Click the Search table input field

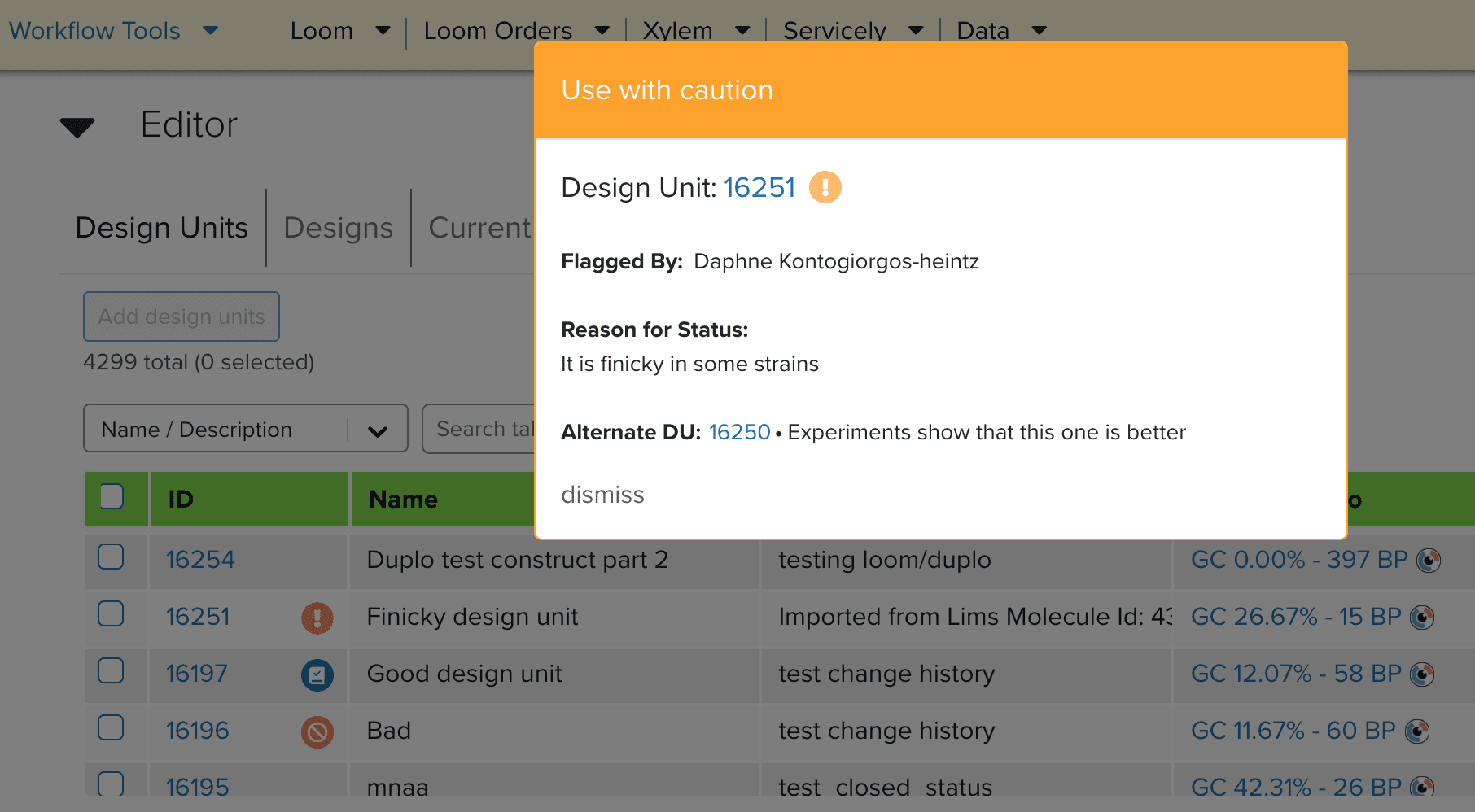pyautogui.click(x=480, y=429)
